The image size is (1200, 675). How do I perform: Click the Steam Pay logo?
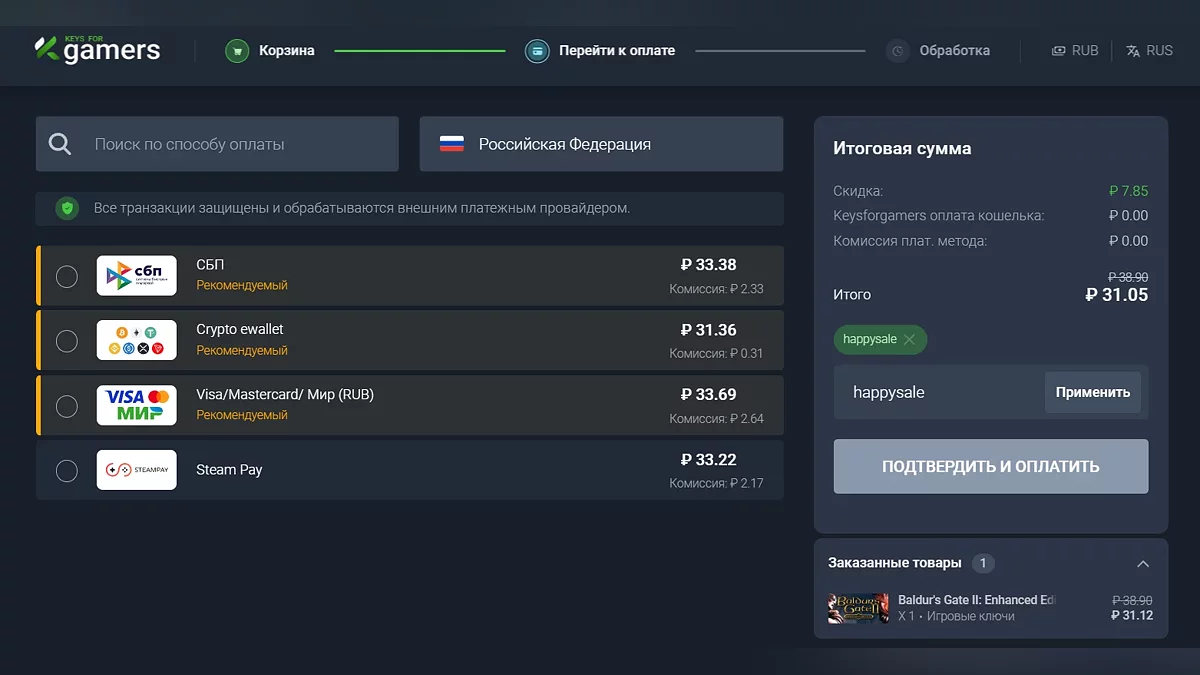click(x=136, y=470)
